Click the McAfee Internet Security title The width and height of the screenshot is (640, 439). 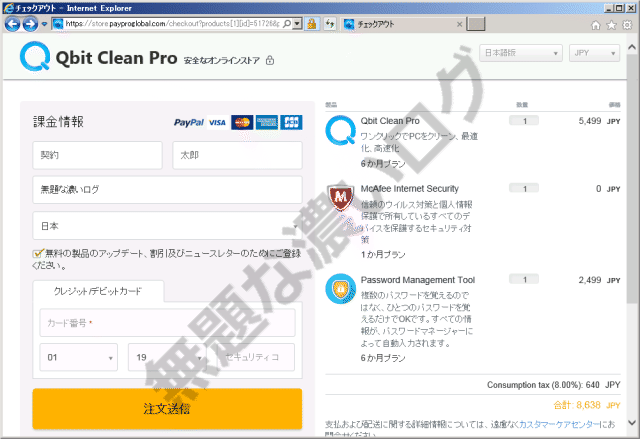(x=409, y=189)
